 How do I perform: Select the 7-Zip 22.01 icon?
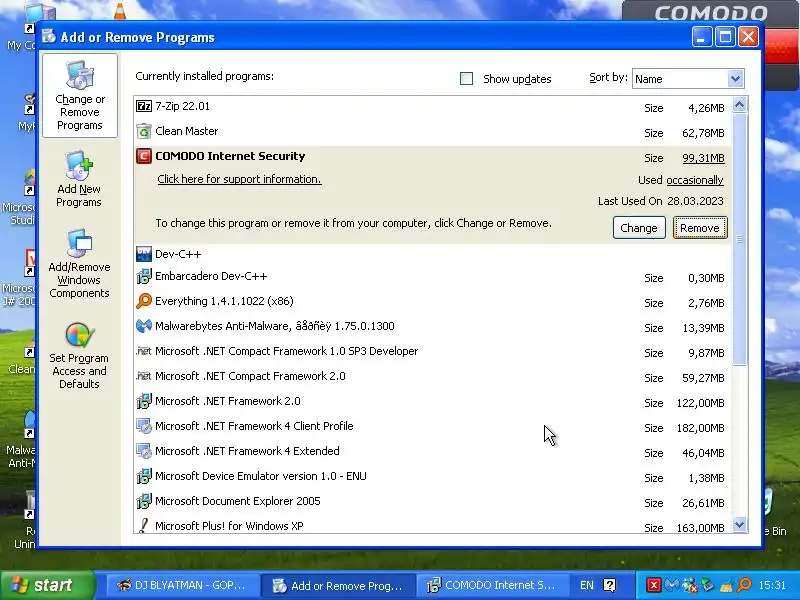click(144, 106)
